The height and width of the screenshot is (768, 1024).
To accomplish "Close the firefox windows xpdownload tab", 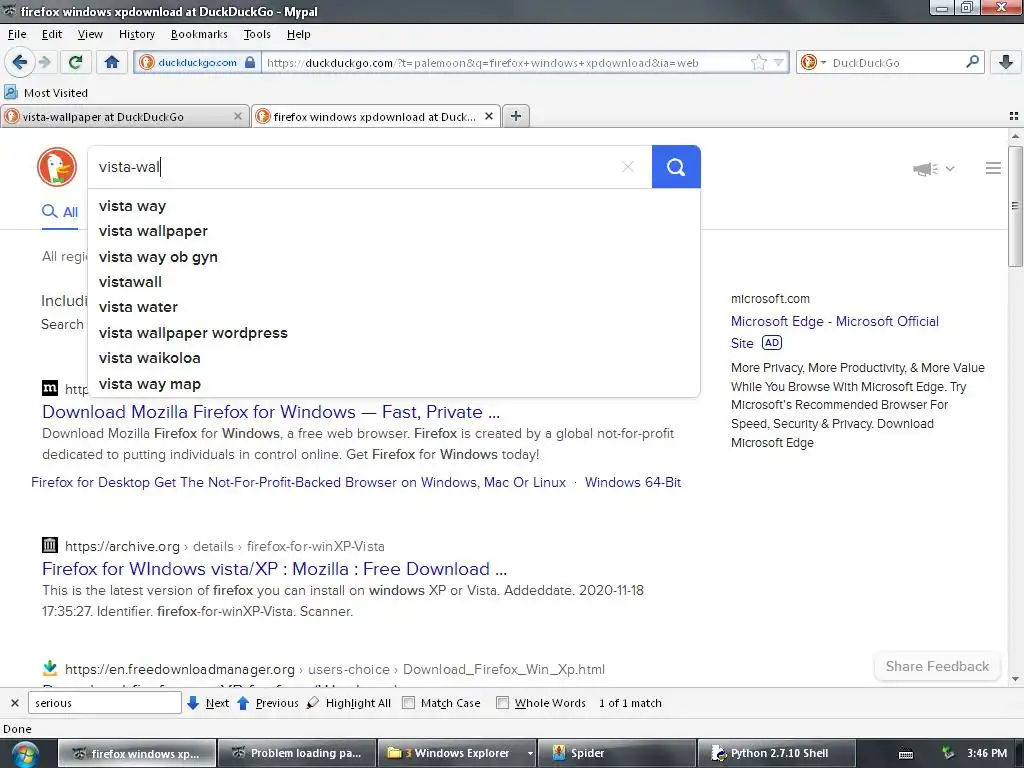I will (x=488, y=116).
